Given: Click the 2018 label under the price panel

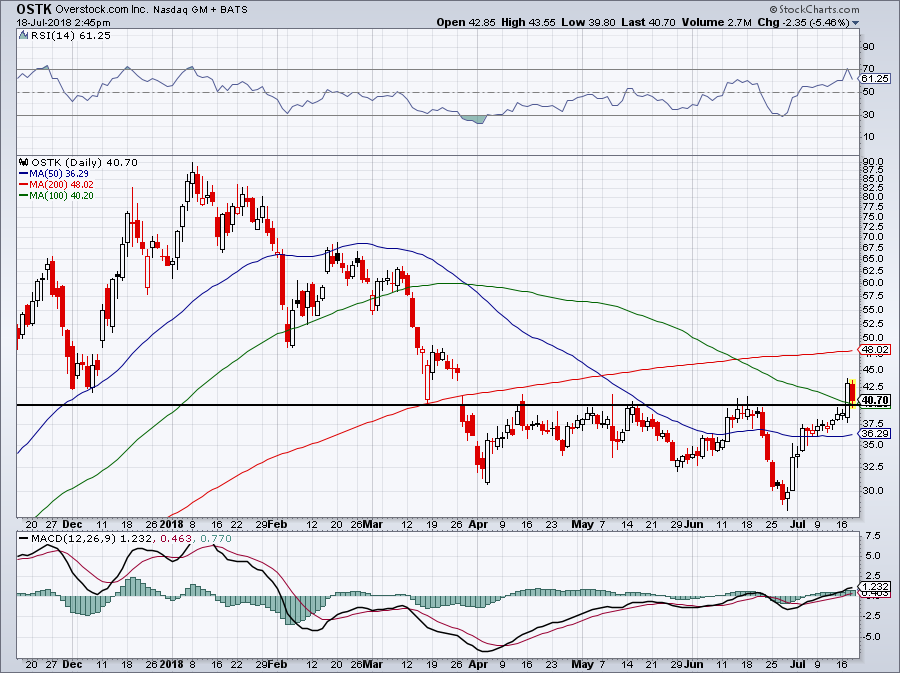Looking at the screenshot, I should click(170, 524).
